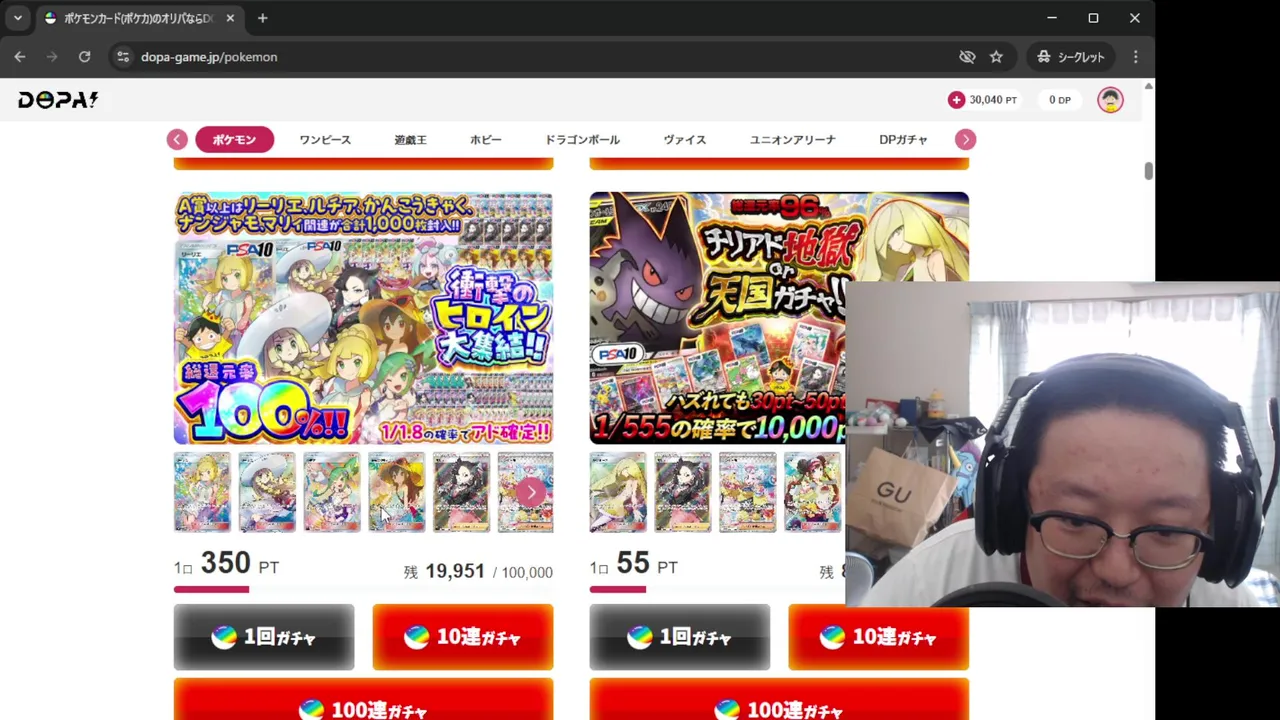
Task: View the second card thumbnail under the 350 PT gacha
Action: pyautogui.click(x=267, y=492)
